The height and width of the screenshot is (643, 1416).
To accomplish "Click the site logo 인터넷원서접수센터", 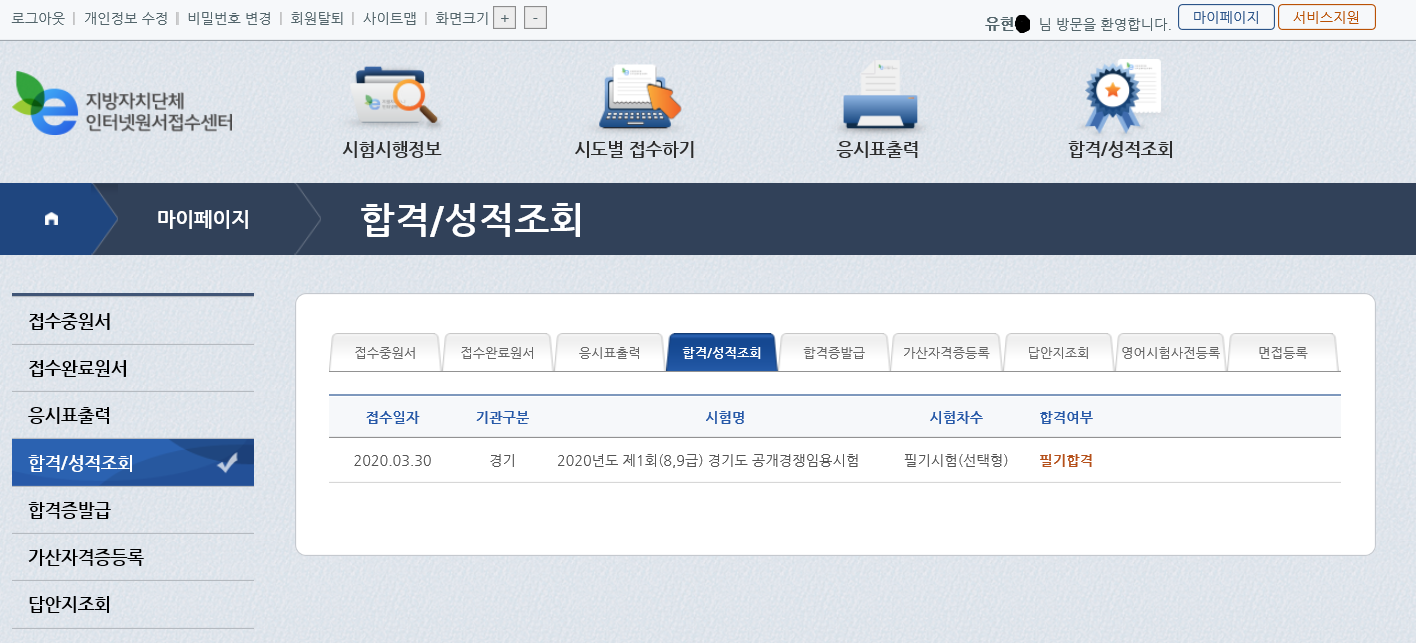I will pyautogui.click(x=124, y=104).
